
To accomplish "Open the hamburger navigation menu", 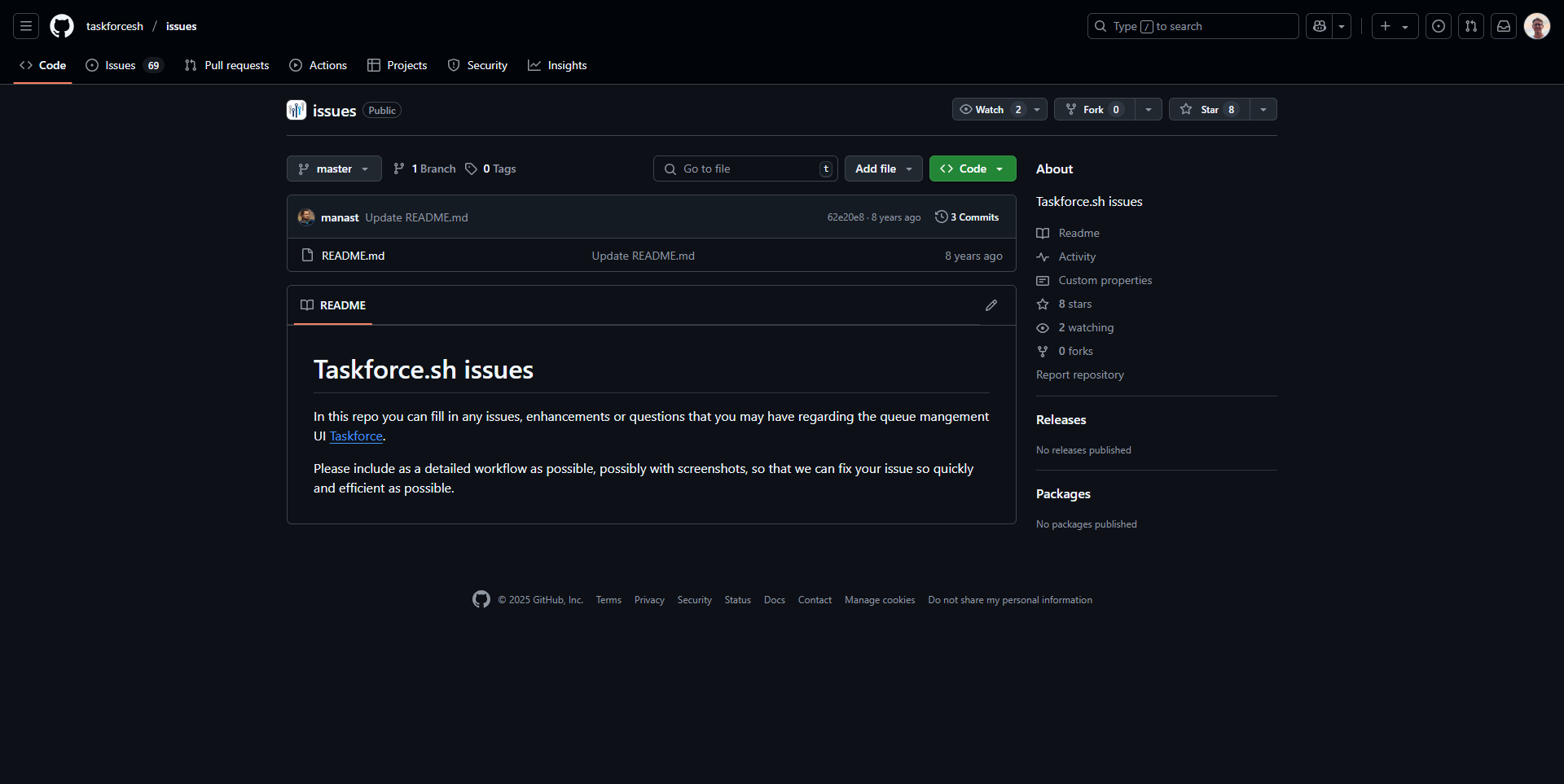I will 26,26.
